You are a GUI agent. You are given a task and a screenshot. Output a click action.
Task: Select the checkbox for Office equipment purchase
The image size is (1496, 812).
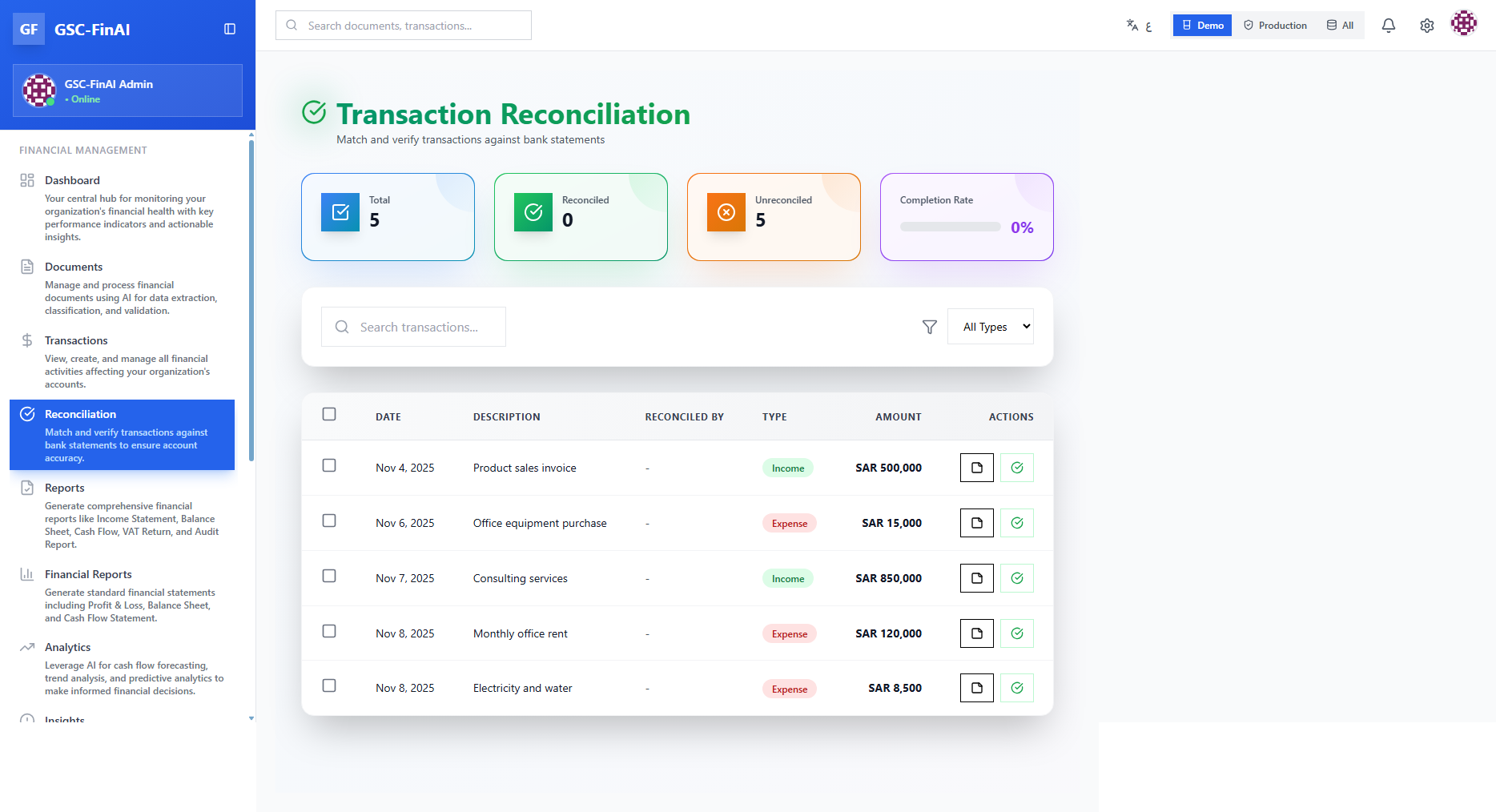click(329, 520)
